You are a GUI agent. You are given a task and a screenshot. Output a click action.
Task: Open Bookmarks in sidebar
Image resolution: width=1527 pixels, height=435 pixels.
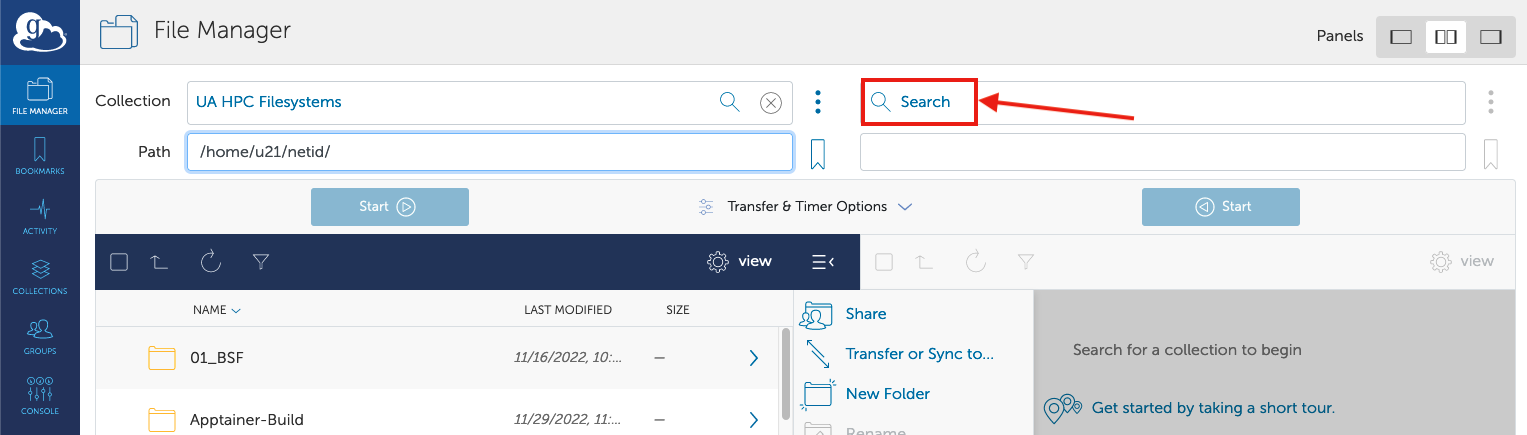pos(40,156)
